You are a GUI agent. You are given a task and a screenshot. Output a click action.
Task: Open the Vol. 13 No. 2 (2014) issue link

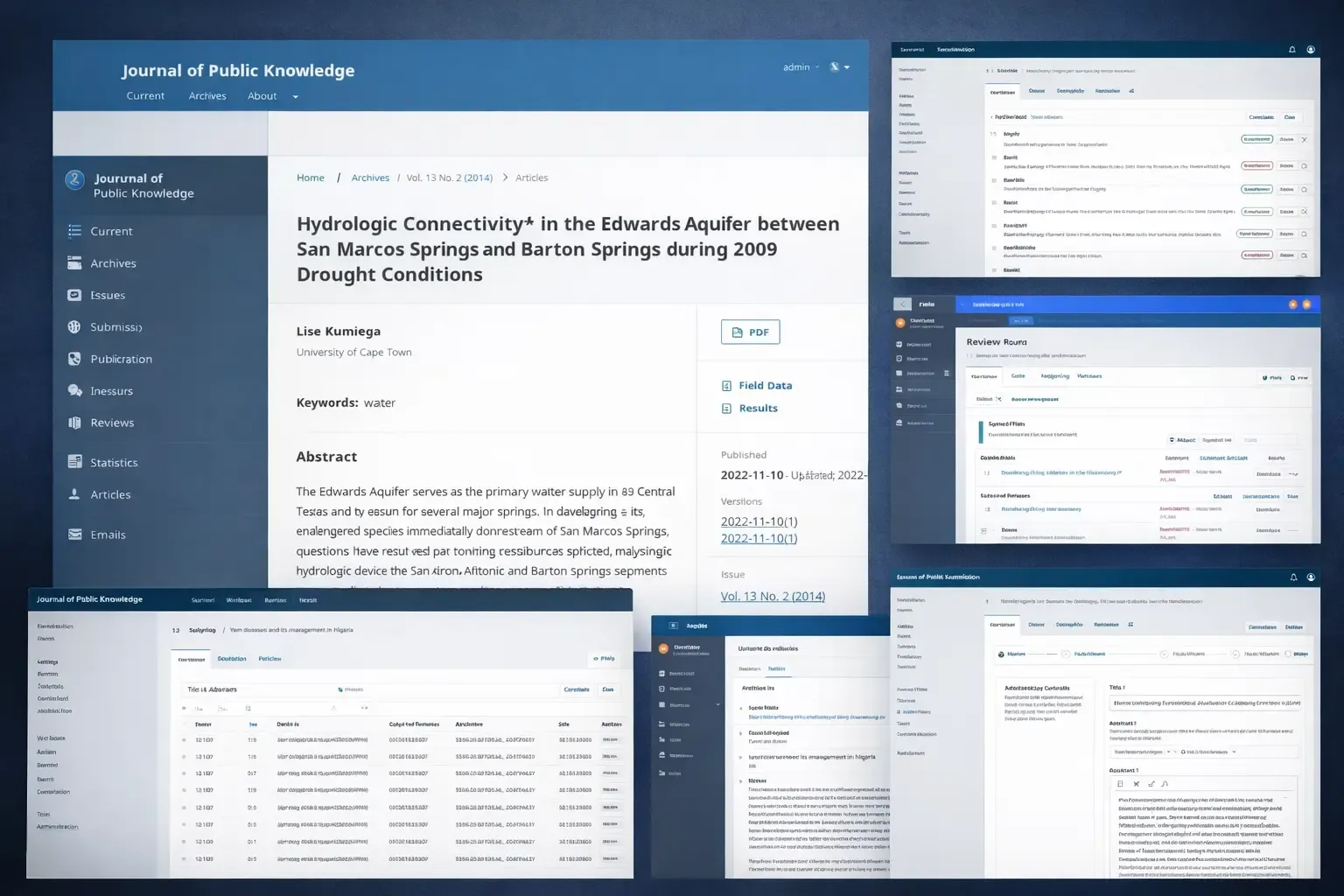[x=773, y=596]
